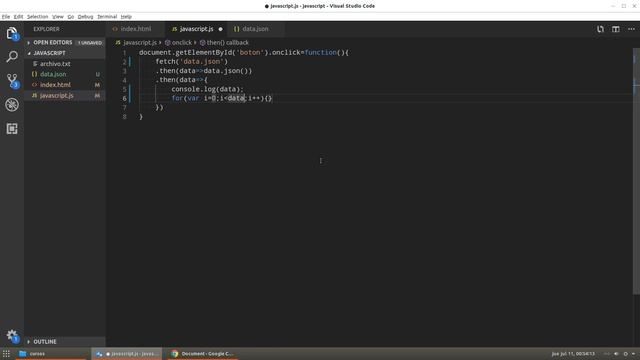The image size is (640, 360).
Task: Open the Debug view in activity bar
Action: tap(12, 104)
